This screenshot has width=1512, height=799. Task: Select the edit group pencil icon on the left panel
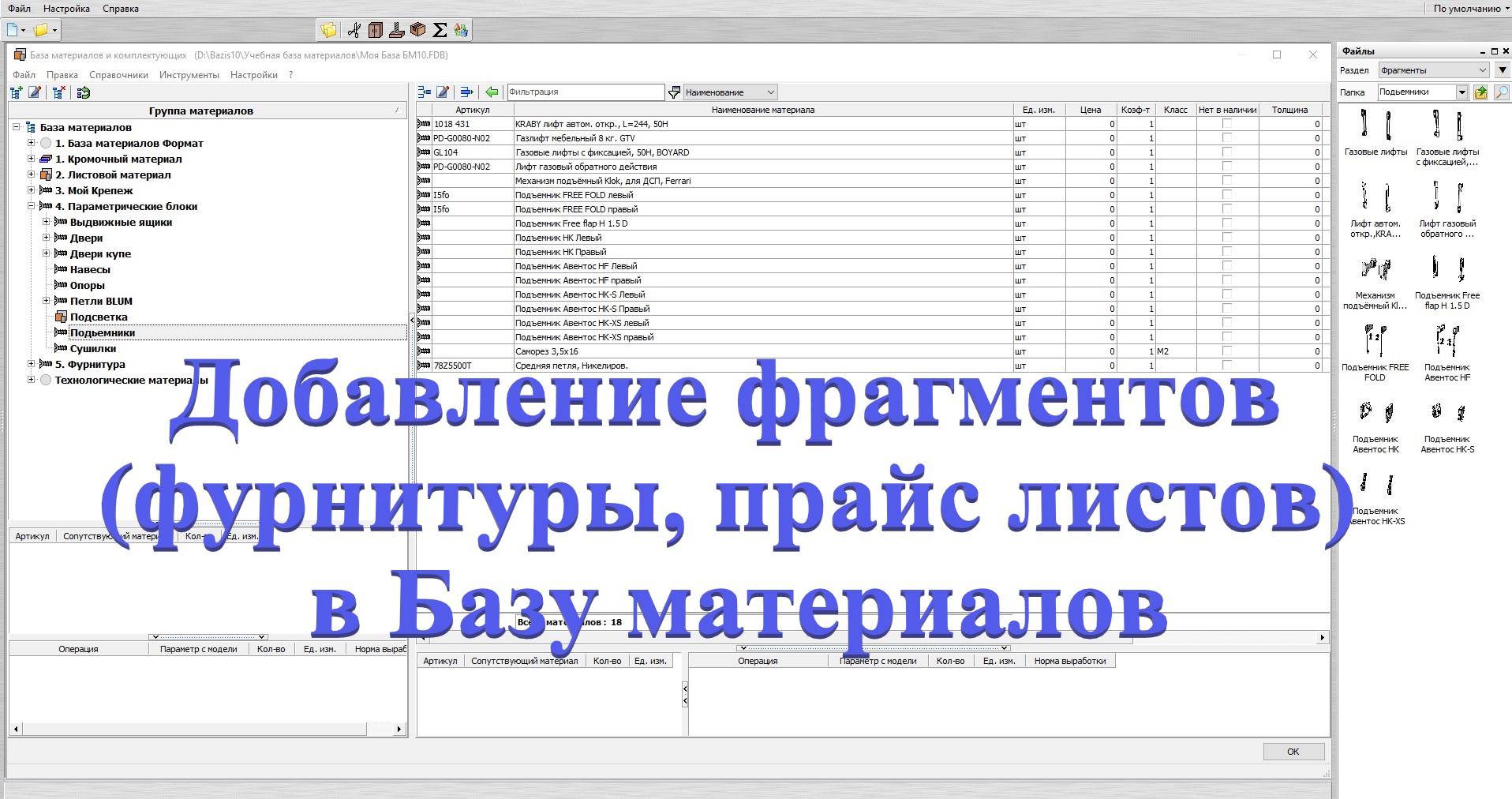pos(34,92)
